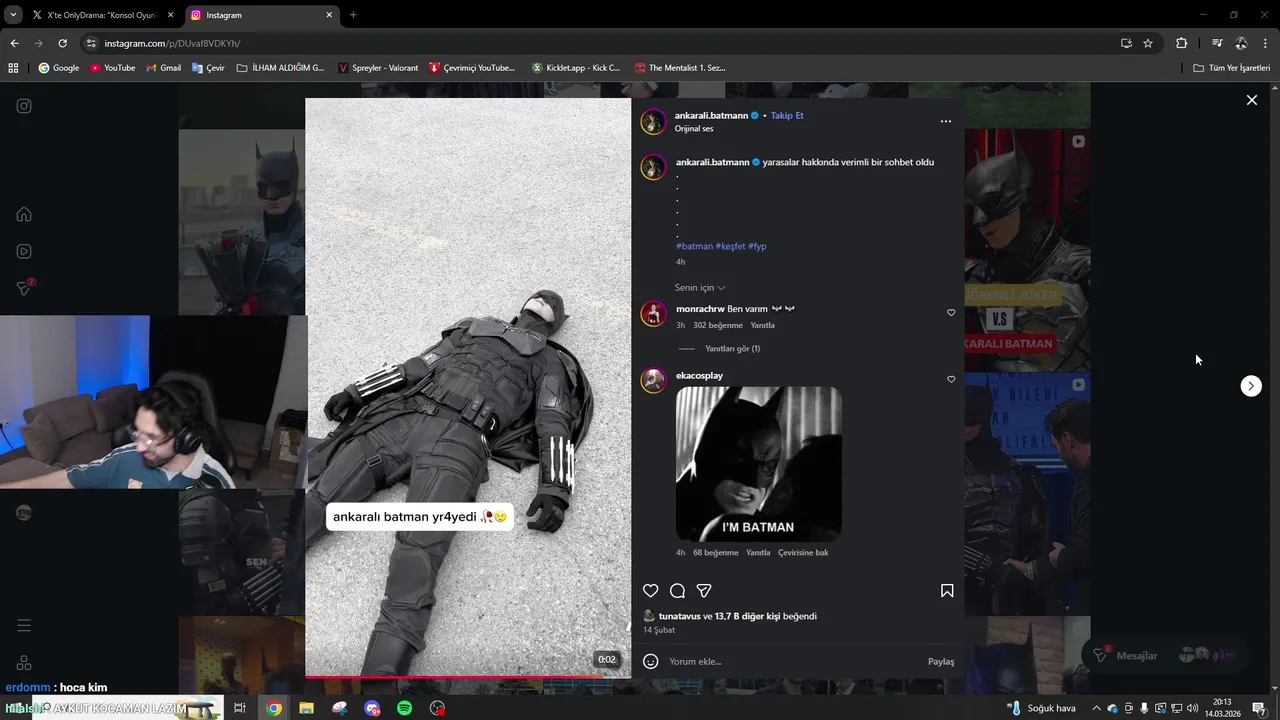Open the Mesajlar floating messages button

1165,656
